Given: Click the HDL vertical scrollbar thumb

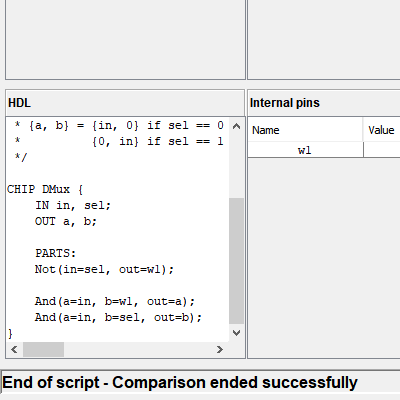Looking at the screenshot, I should pos(236,261).
